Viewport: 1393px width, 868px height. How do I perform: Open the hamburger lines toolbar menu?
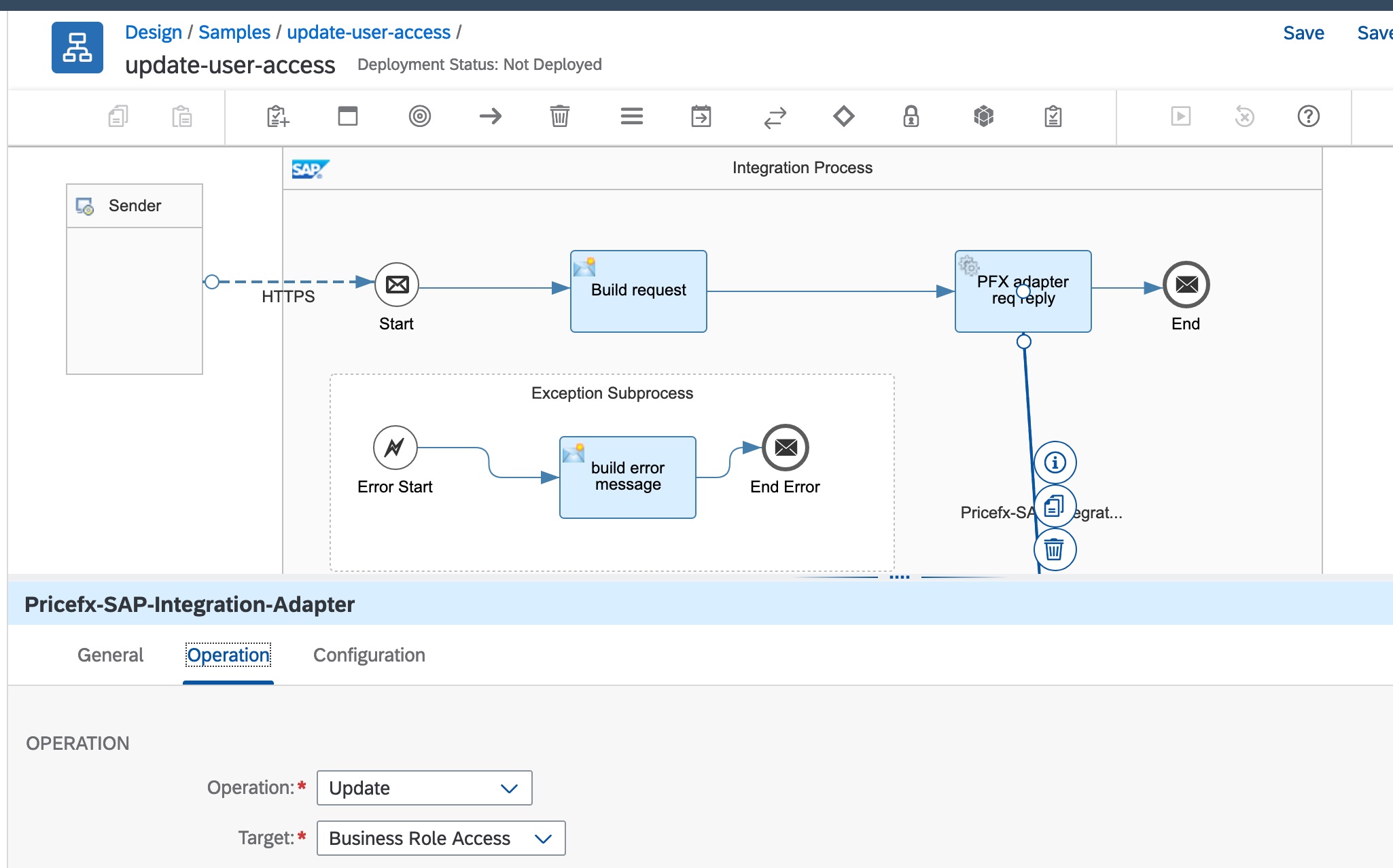pyautogui.click(x=631, y=116)
